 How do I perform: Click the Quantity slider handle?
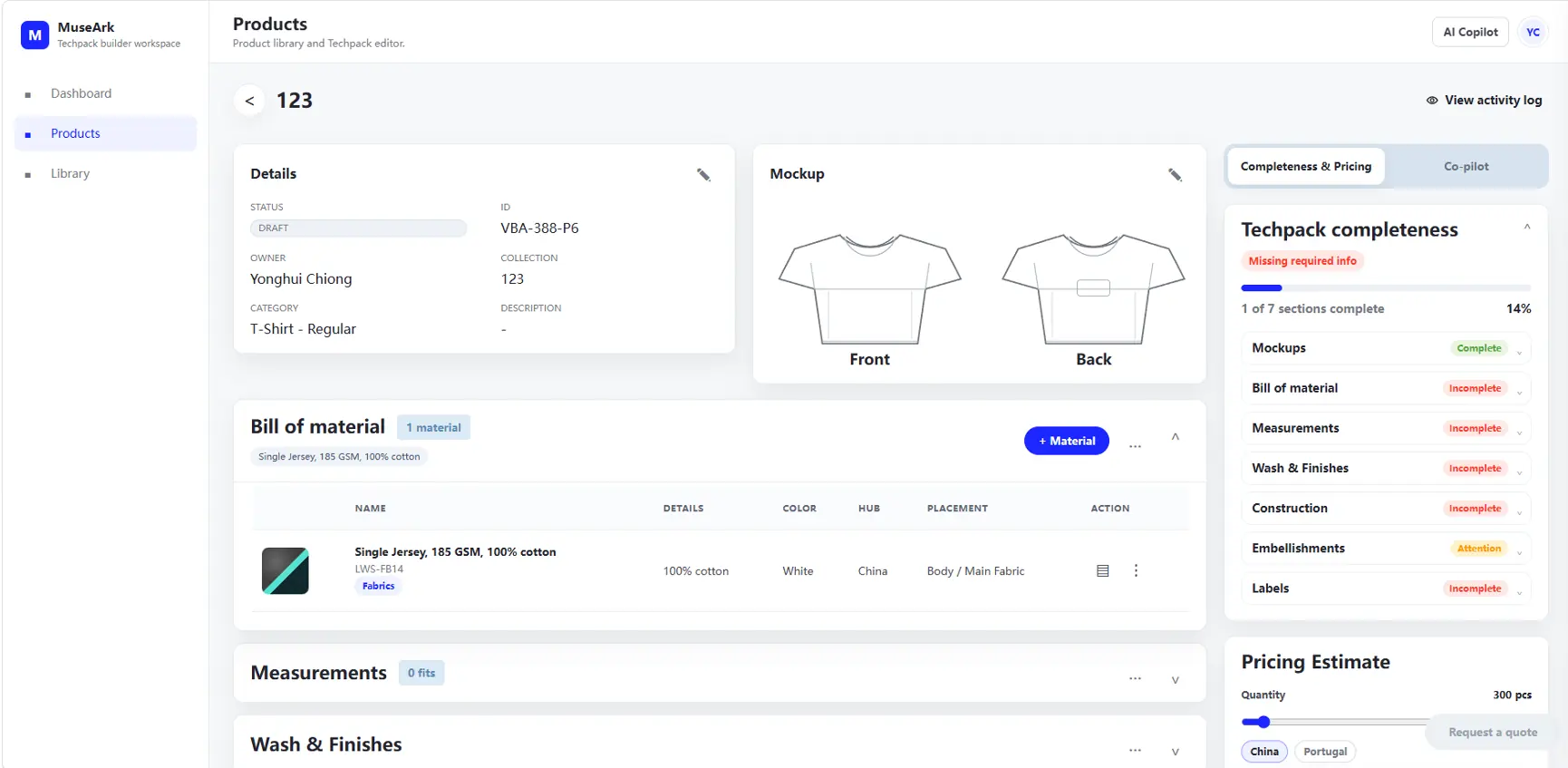tap(1263, 722)
